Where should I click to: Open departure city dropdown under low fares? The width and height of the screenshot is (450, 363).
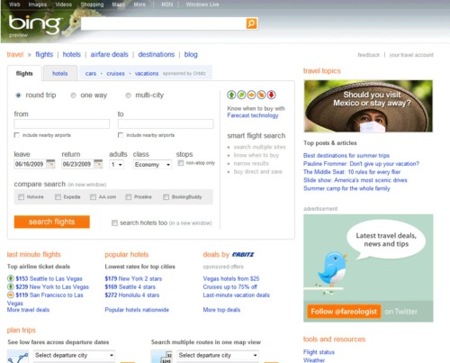(74, 355)
